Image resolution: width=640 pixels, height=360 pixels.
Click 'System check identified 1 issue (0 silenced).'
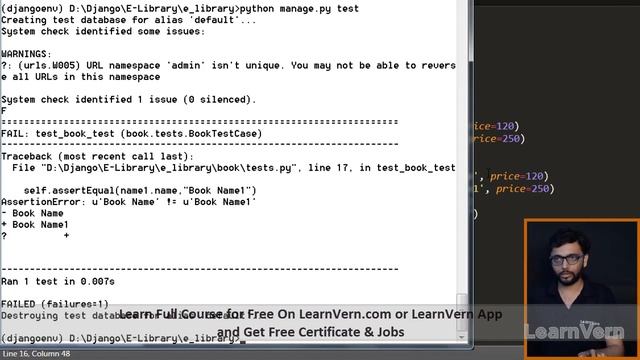pos(129,100)
